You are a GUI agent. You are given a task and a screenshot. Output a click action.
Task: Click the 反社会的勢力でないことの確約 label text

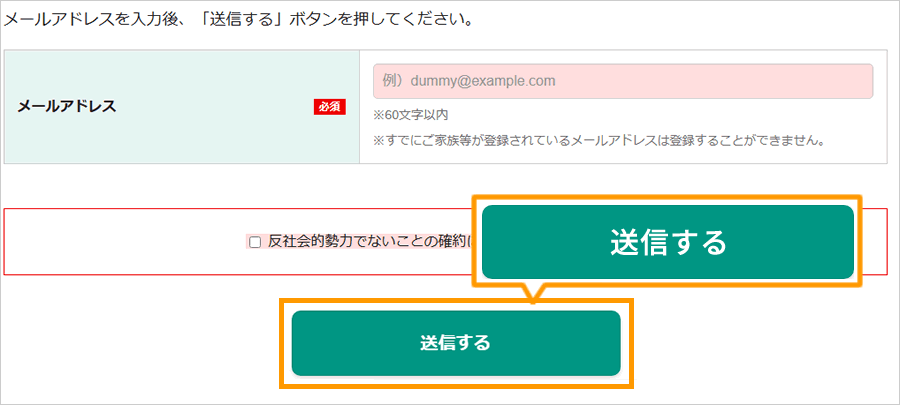tap(368, 242)
